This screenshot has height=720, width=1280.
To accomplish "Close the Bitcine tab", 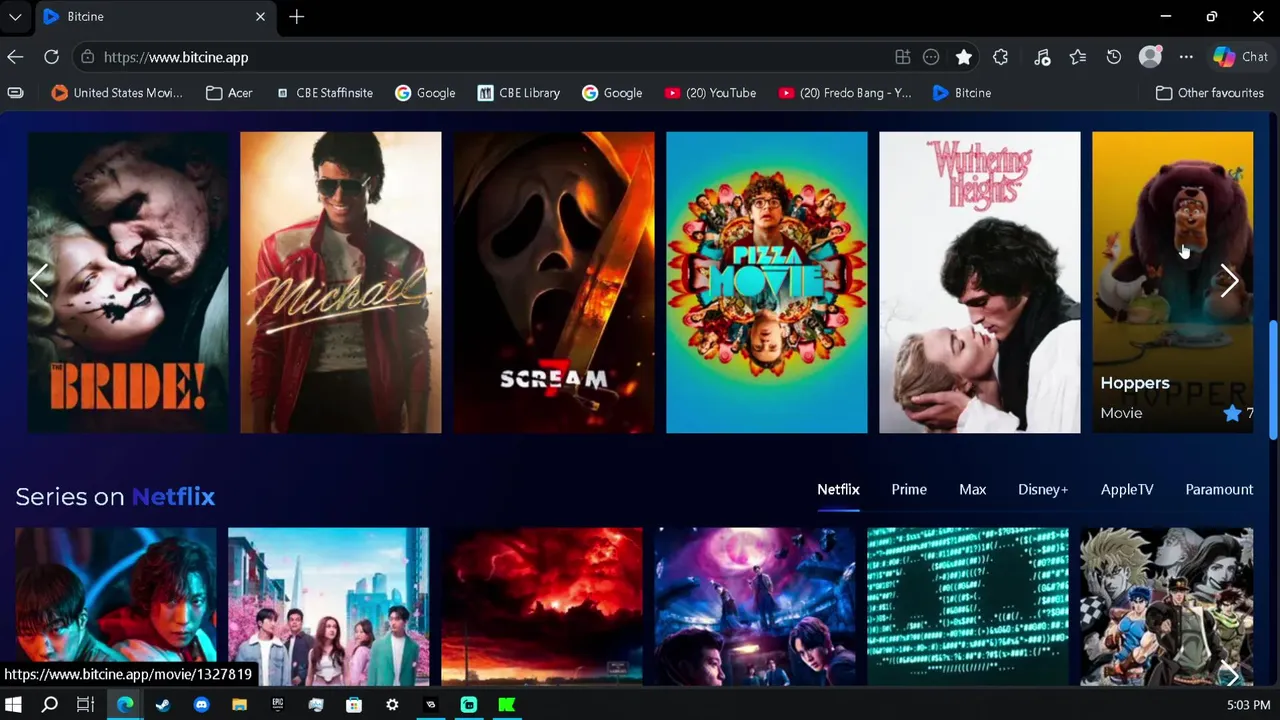I will [x=260, y=17].
